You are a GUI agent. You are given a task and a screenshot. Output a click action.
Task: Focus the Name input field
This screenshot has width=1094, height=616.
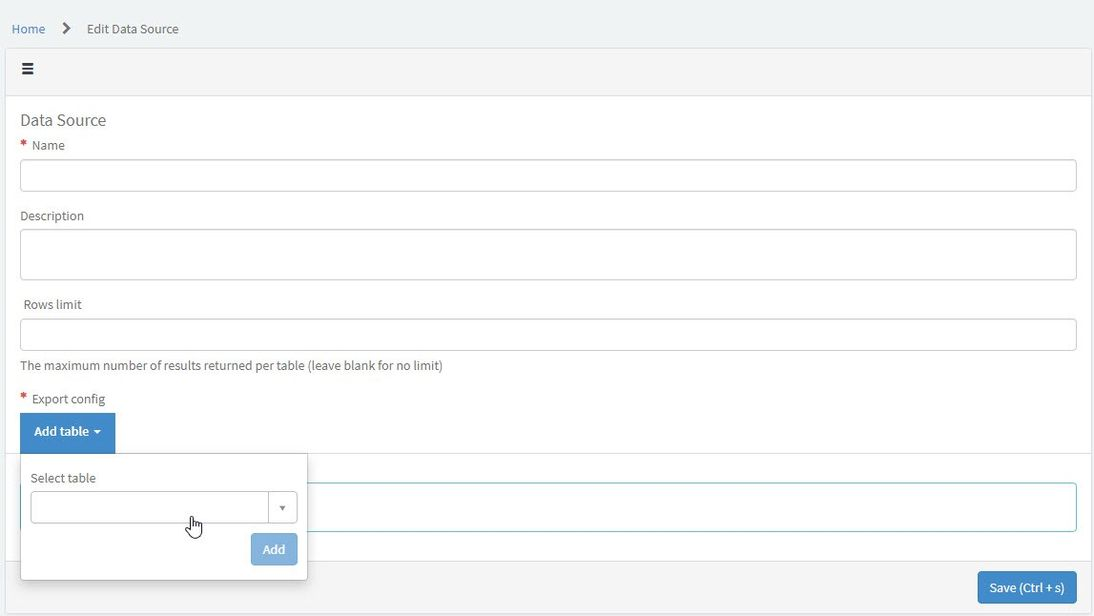click(548, 175)
